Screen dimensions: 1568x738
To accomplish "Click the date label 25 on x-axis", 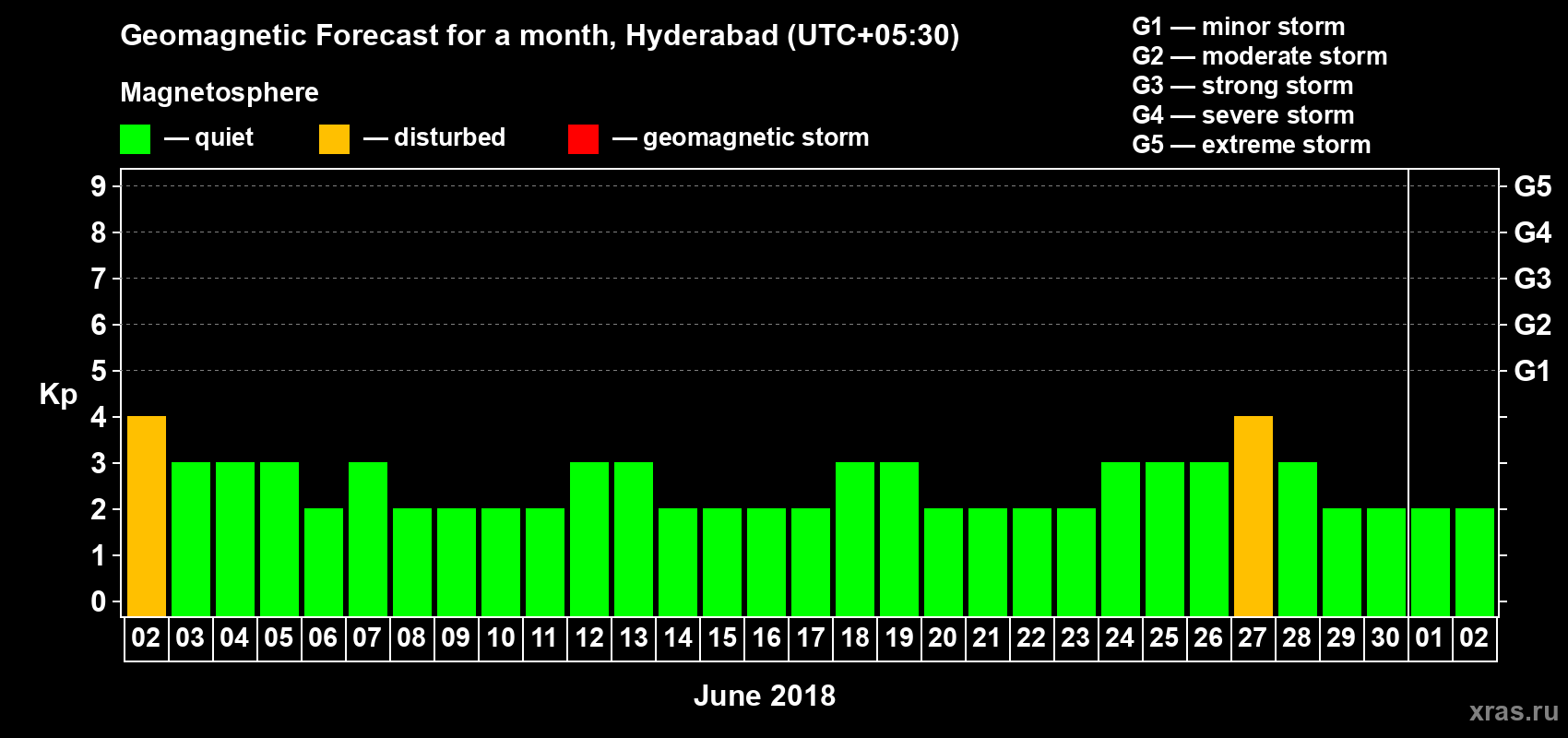I will point(1164,638).
